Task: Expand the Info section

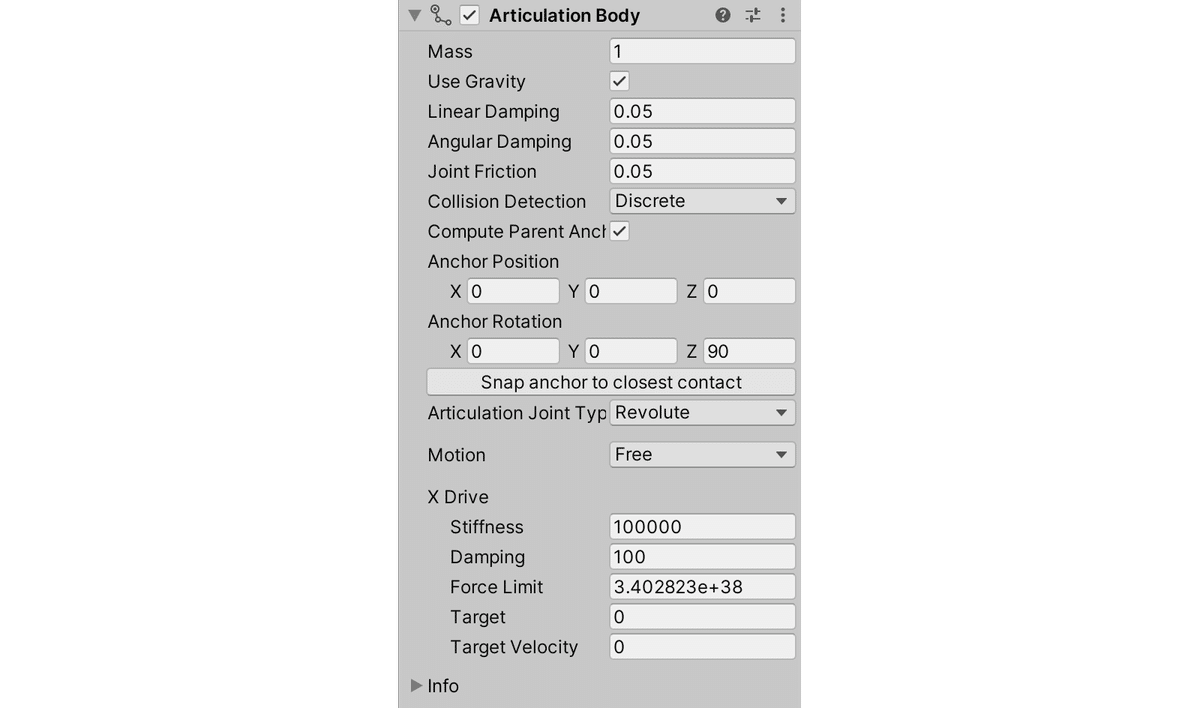Action: click(417, 686)
